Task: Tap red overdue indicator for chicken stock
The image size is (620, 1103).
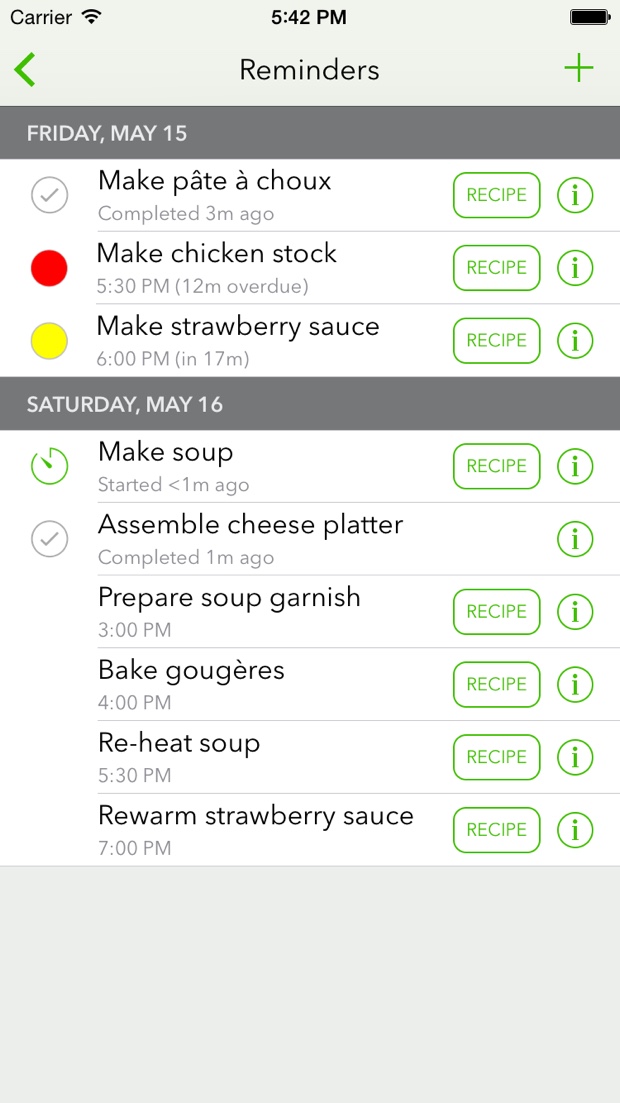Action: [x=49, y=268]
